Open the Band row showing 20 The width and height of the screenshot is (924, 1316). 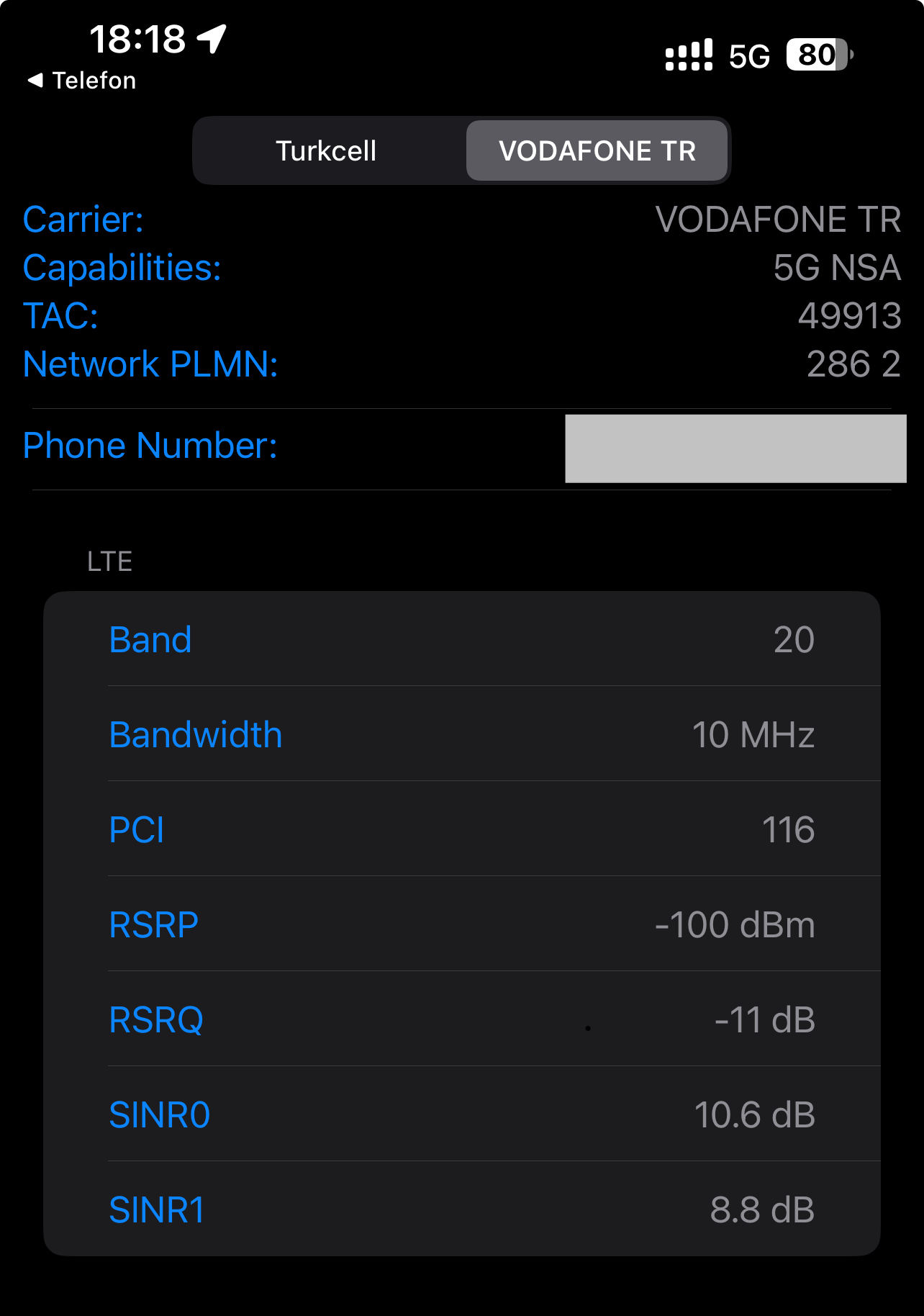point(462,639)
